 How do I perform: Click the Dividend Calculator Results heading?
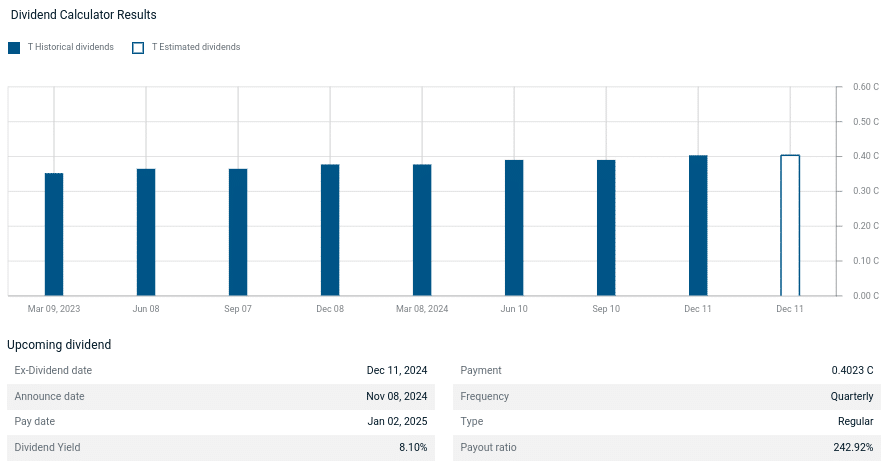click(x=83, y=16)
